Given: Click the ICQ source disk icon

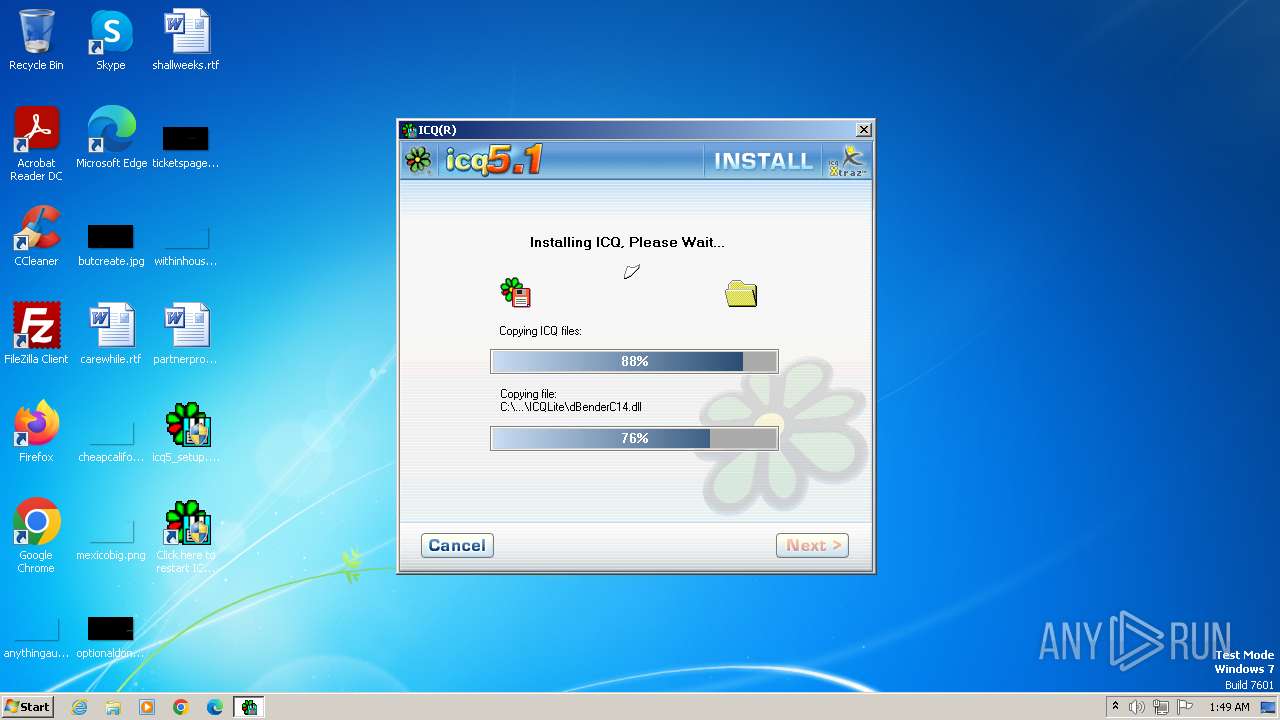Looking at the screenshot, I should click(515, 292).
